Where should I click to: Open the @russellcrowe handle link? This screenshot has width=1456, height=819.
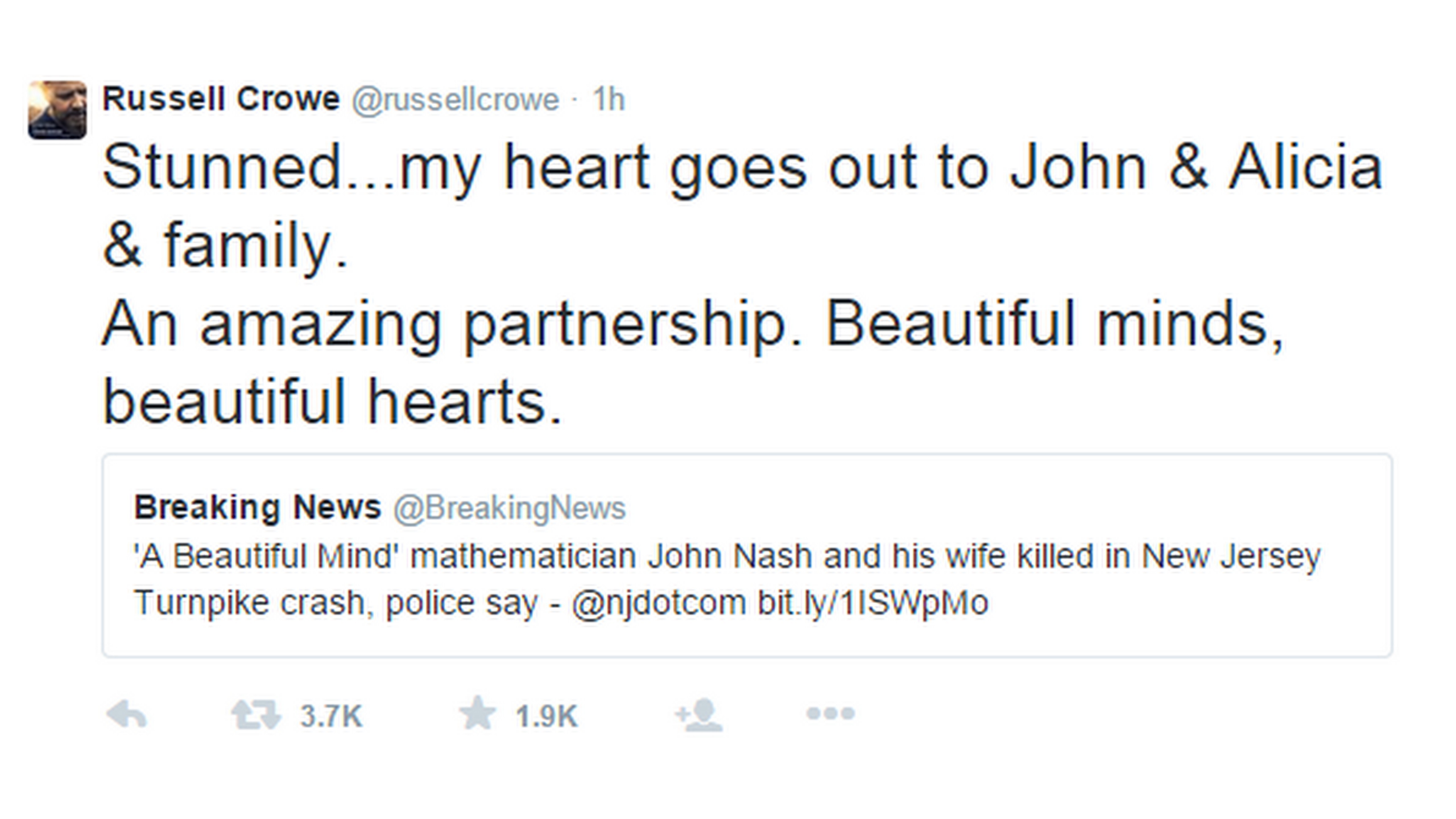coord(455,100)
